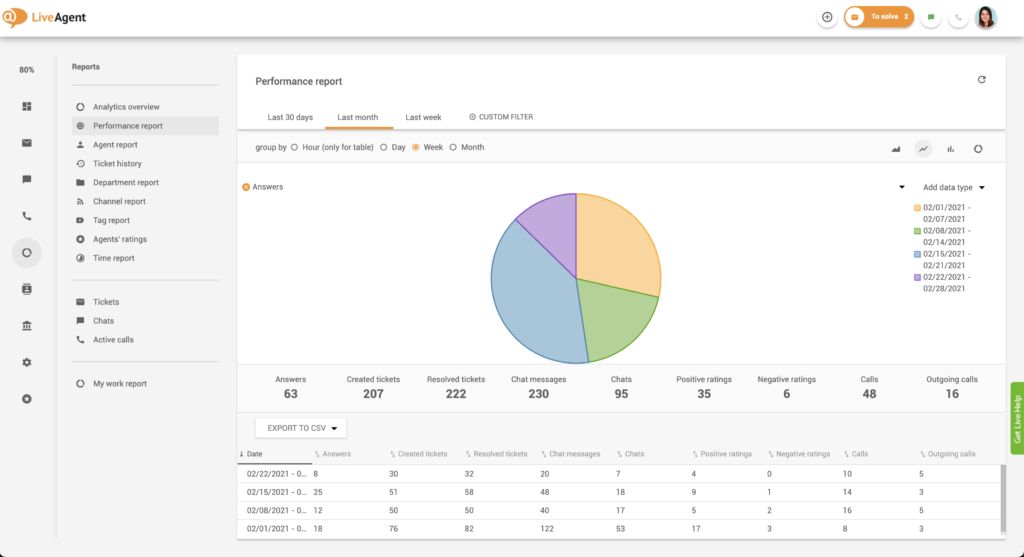Open the tickets envelope icon in sidebar
Screen dimensions: 1024x557
pyautogui.click(x=27, y=143)
